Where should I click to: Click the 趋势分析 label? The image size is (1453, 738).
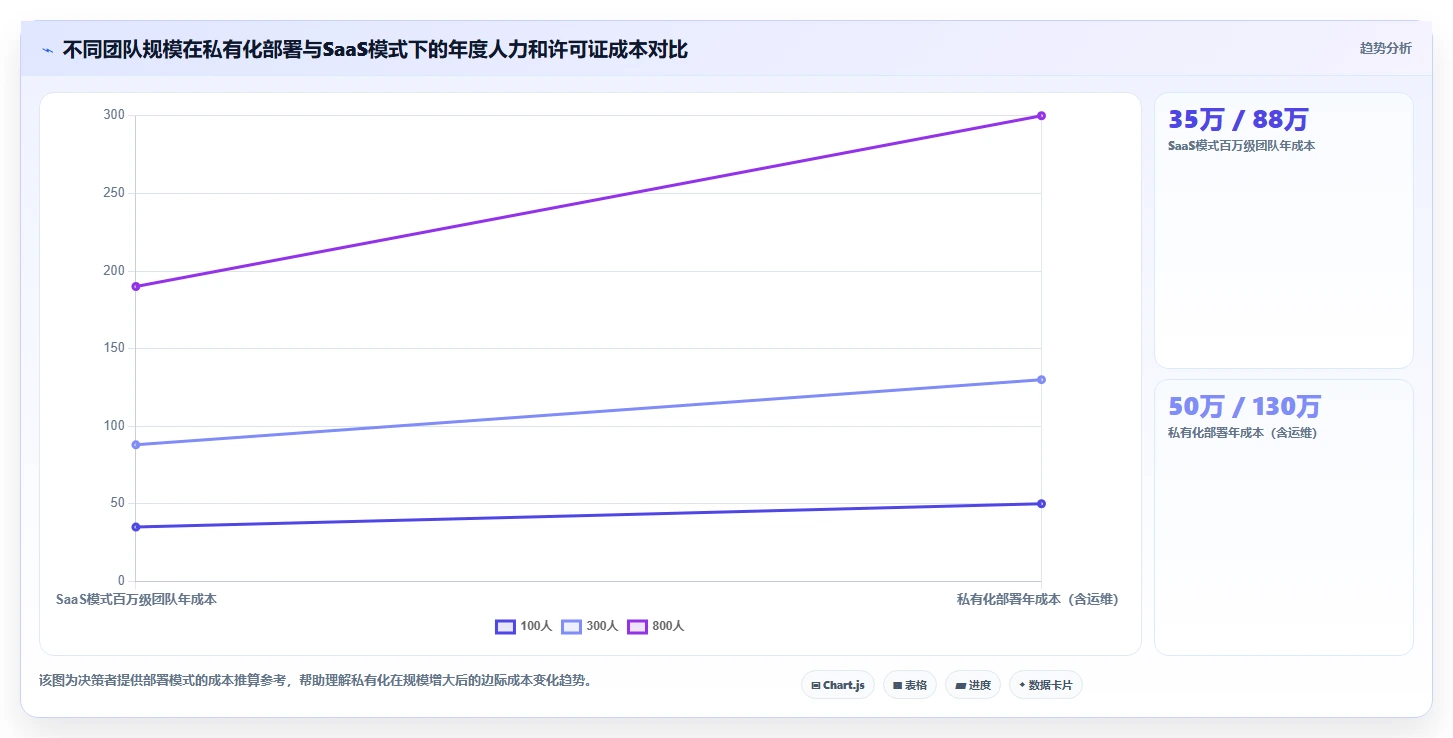point(1385,48)
